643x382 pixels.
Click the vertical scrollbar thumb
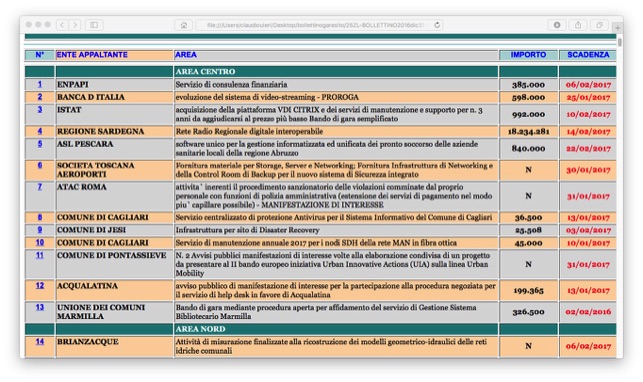pos(620,42)
